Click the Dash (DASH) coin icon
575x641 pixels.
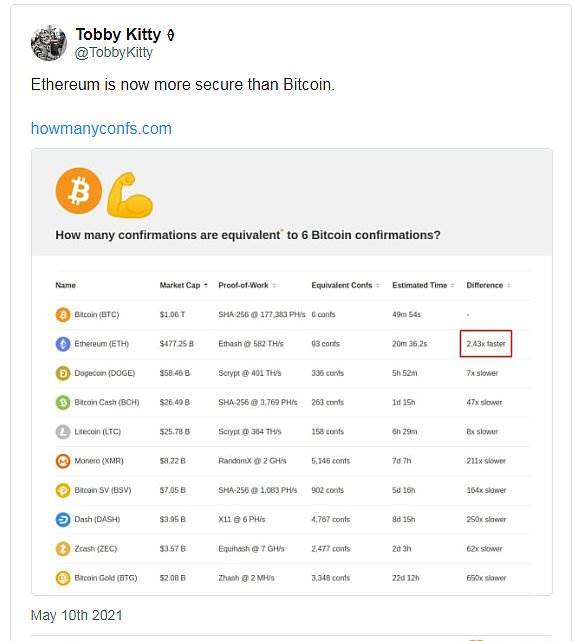(x=63, y=520)
